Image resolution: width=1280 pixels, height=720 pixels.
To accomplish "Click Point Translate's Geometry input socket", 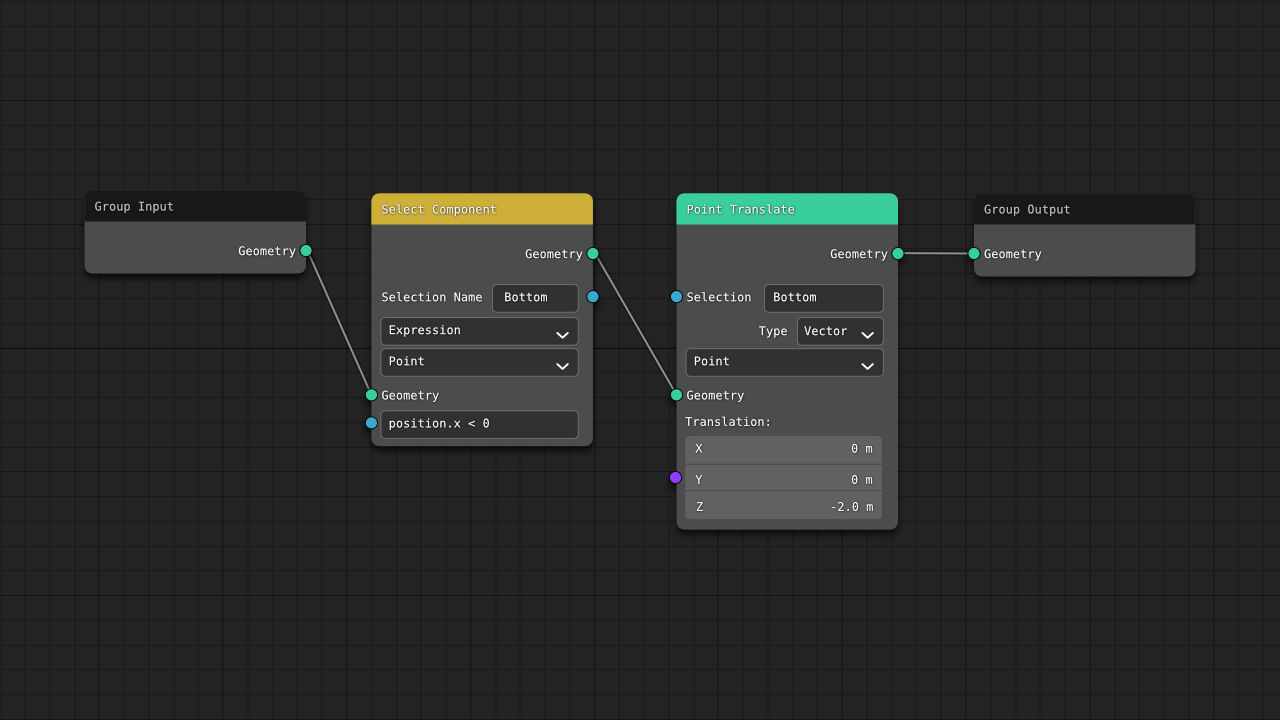I will pyautogui.click(x=677, y=395).
